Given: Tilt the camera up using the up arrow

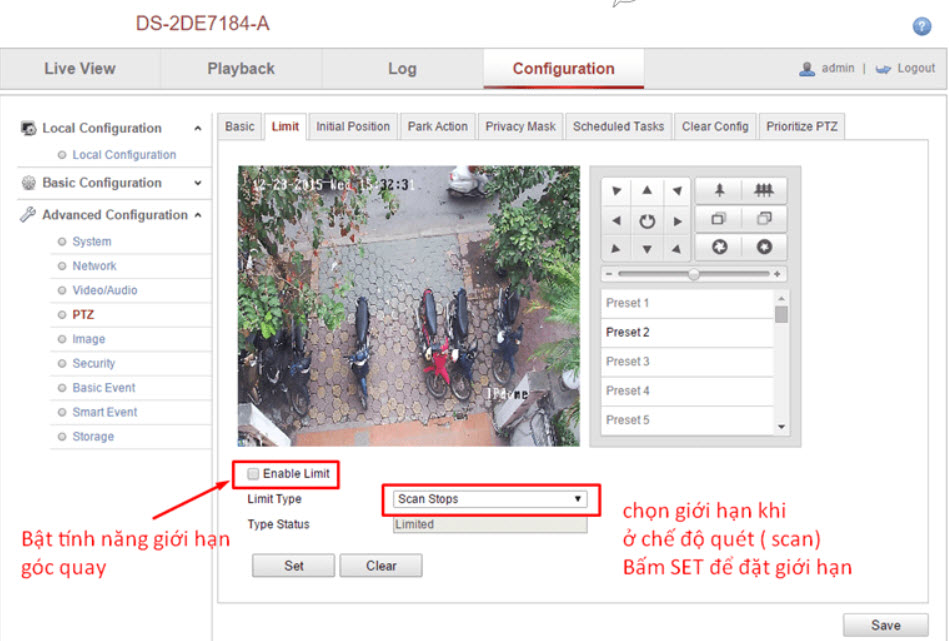Looking at the screenshot, I should (647, 190).
